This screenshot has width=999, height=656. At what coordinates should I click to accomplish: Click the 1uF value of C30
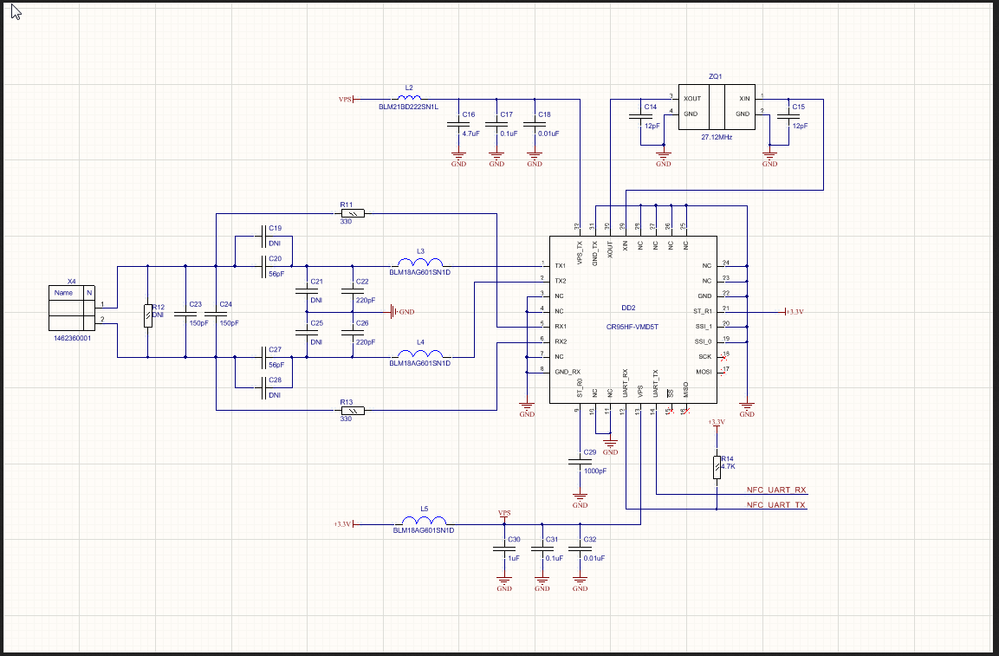pyautogui.click(x=514, y=559)
